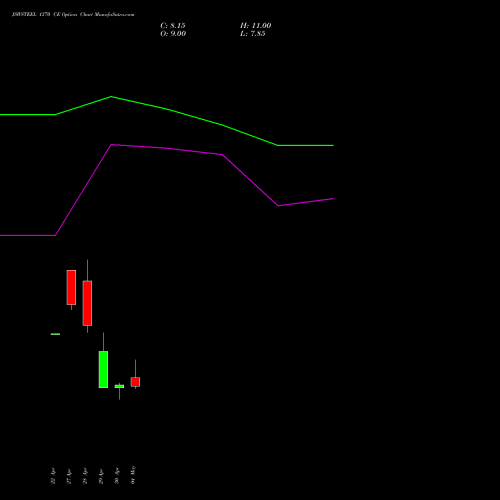This screenshot has height=500, width=500.
Task: Click the 28 Apr date label
Action: pyautogui.click(x=85, y=476)
